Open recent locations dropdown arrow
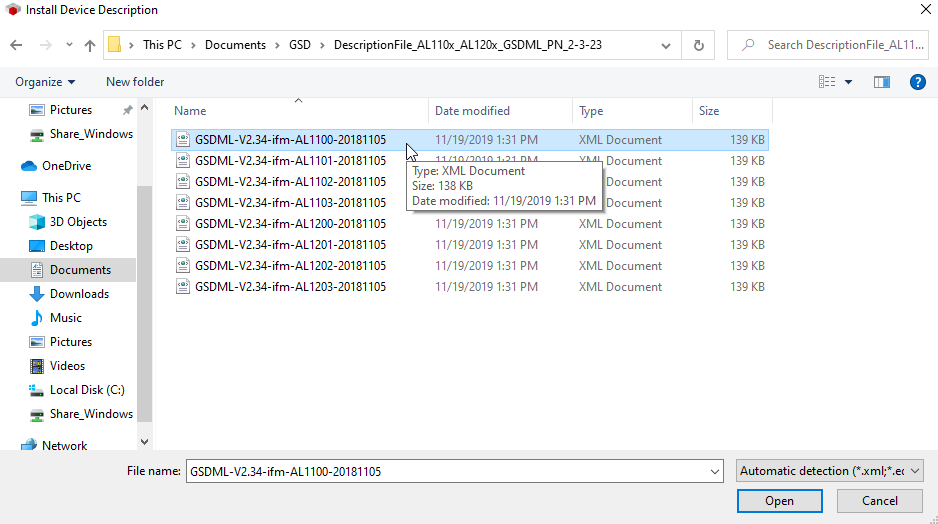This screenshot has height=524, width=938. [69, 45]
